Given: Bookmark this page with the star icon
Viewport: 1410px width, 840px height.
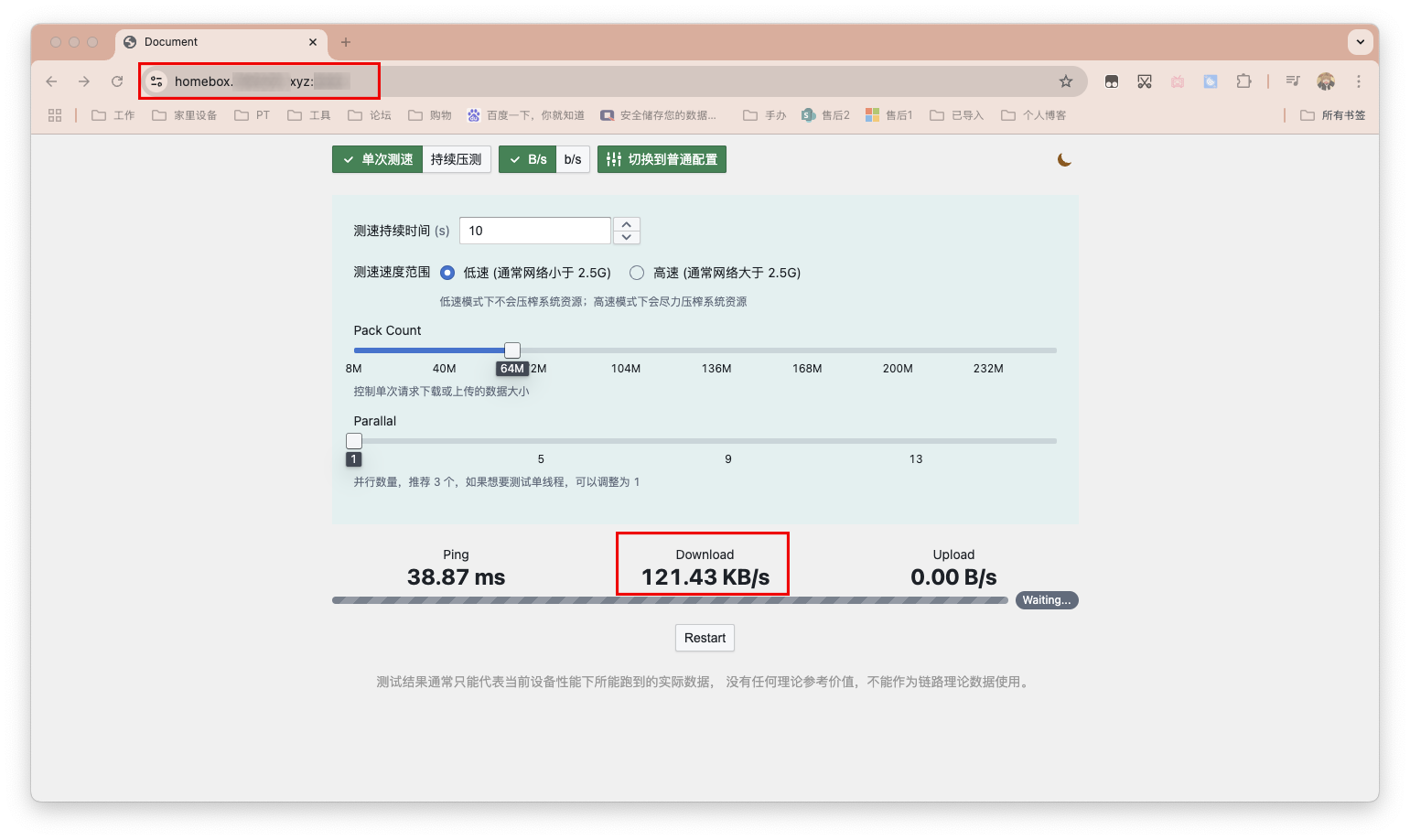Looking at the screenshot, I should (x=1066, y=81).
